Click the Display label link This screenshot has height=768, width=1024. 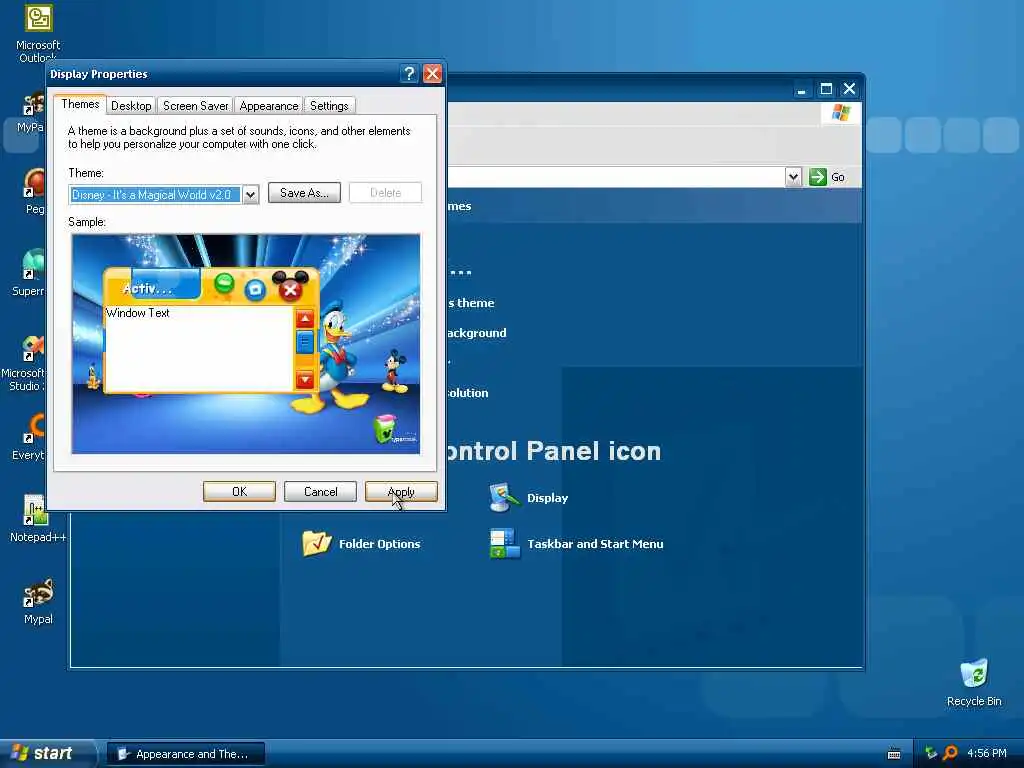point(547,498)
